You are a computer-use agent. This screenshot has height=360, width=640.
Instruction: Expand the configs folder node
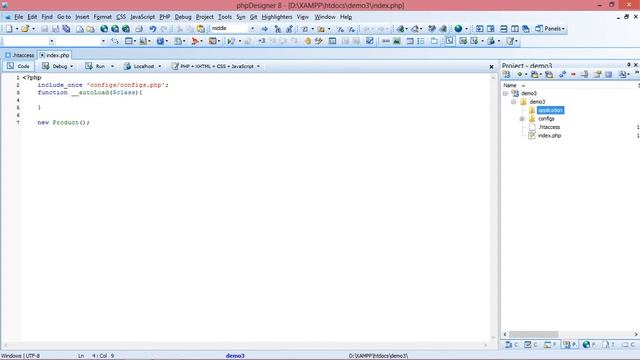[x=522, y=119]
